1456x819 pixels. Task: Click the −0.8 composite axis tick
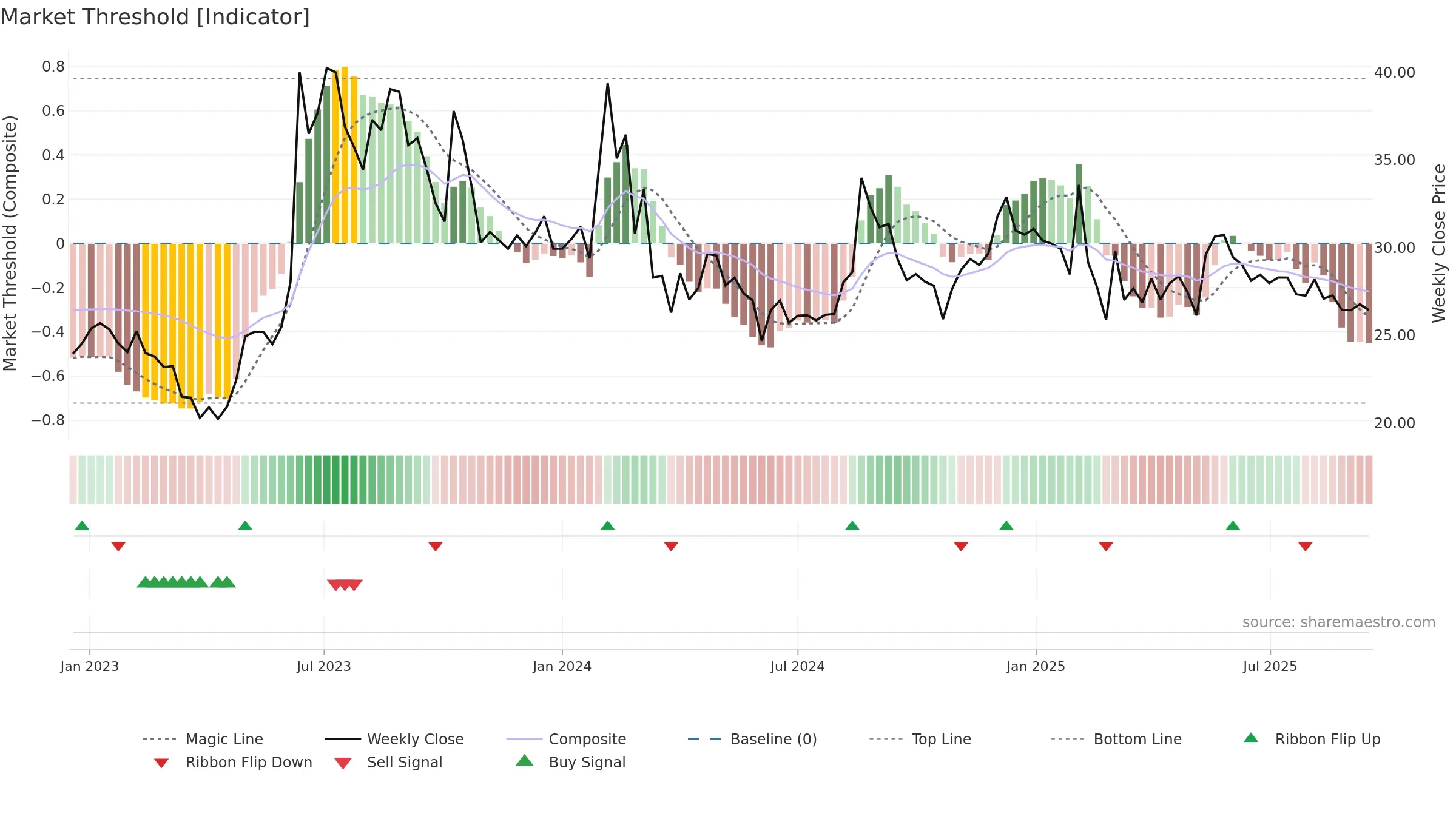click(48, 420)
